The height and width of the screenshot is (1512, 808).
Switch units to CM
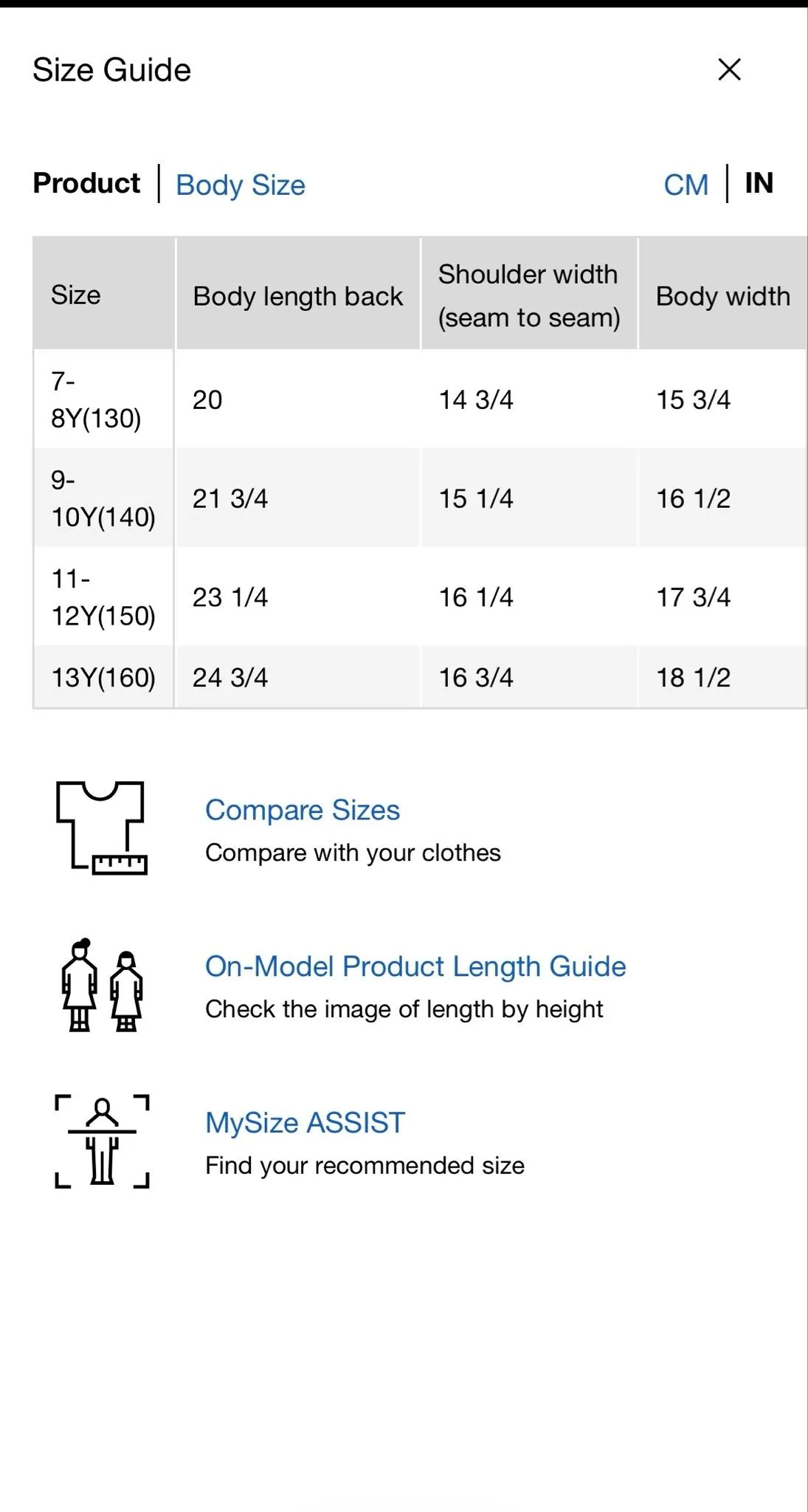coord(686,185)
